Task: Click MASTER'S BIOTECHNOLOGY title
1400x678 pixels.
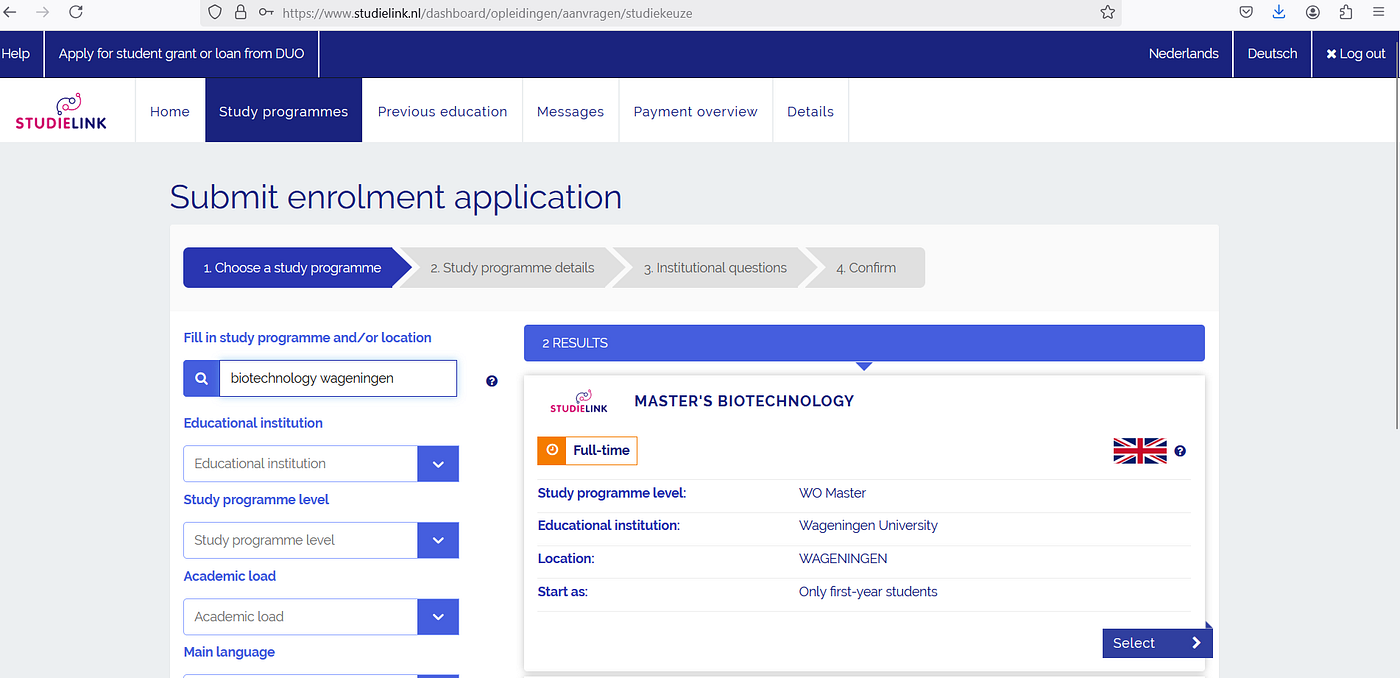Action: pyautogui.click(x=744, y=401)
